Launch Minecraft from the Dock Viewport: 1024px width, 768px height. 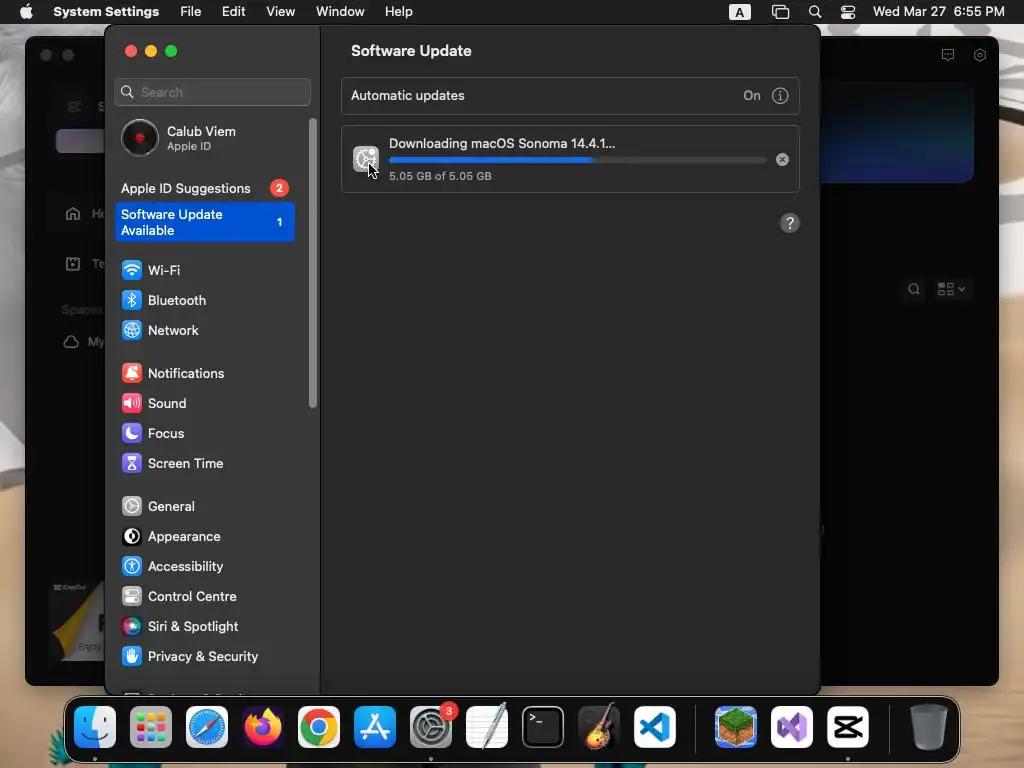click(x=736, y=727)
